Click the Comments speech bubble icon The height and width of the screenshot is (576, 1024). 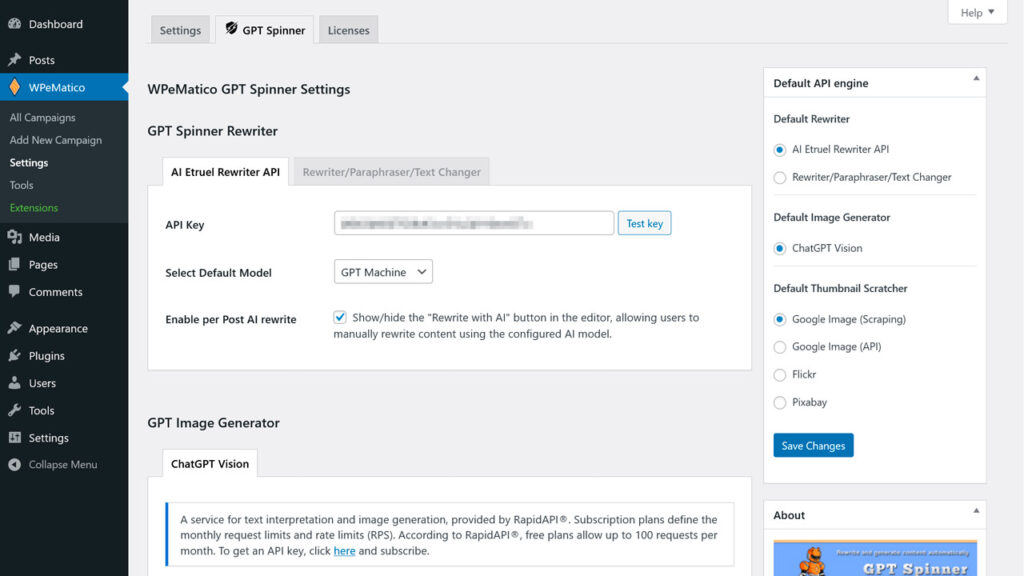(x=14, y=292)
